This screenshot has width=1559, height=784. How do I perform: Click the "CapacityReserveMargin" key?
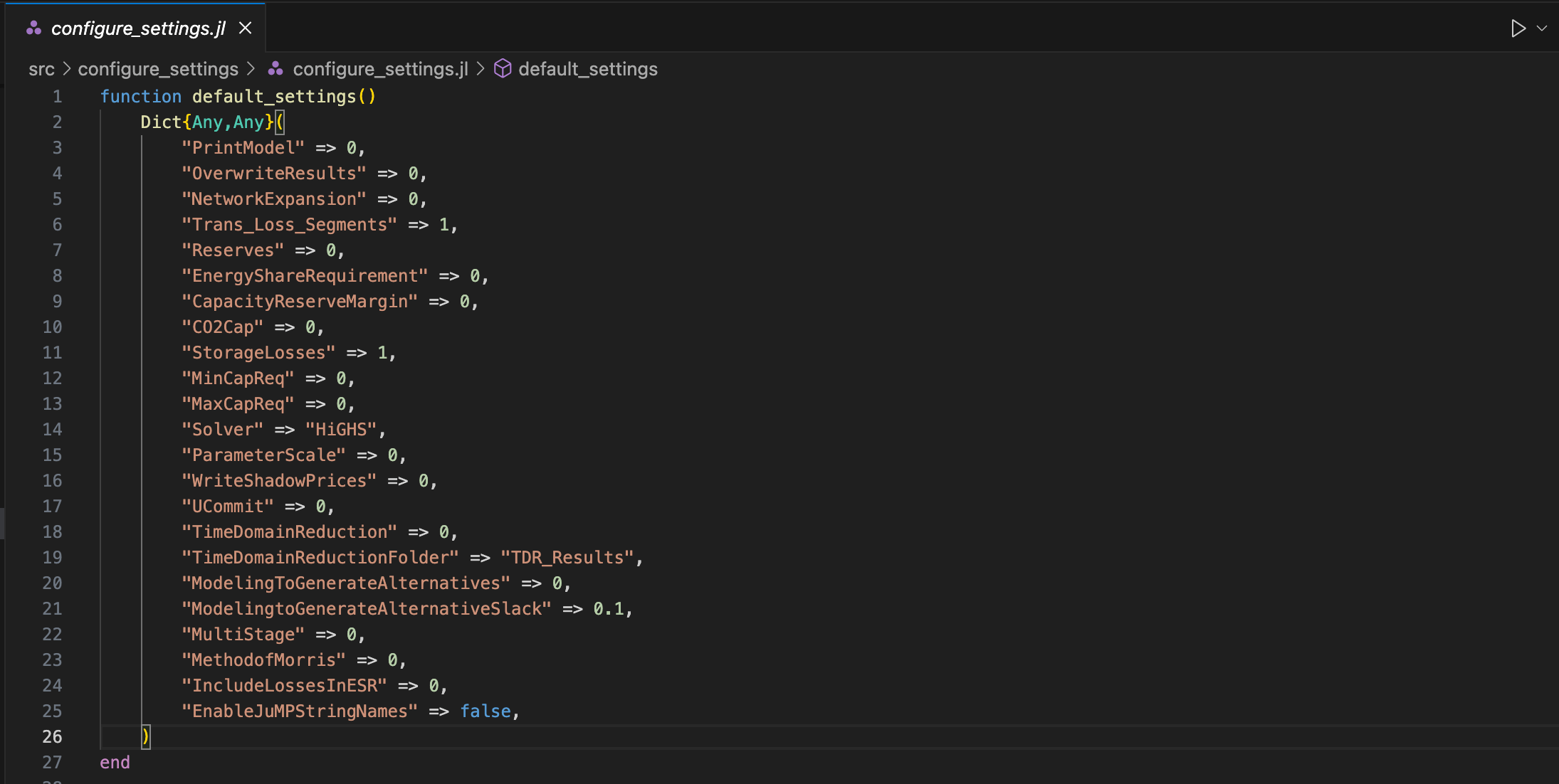pyautogui.click(x=300, y=302)
